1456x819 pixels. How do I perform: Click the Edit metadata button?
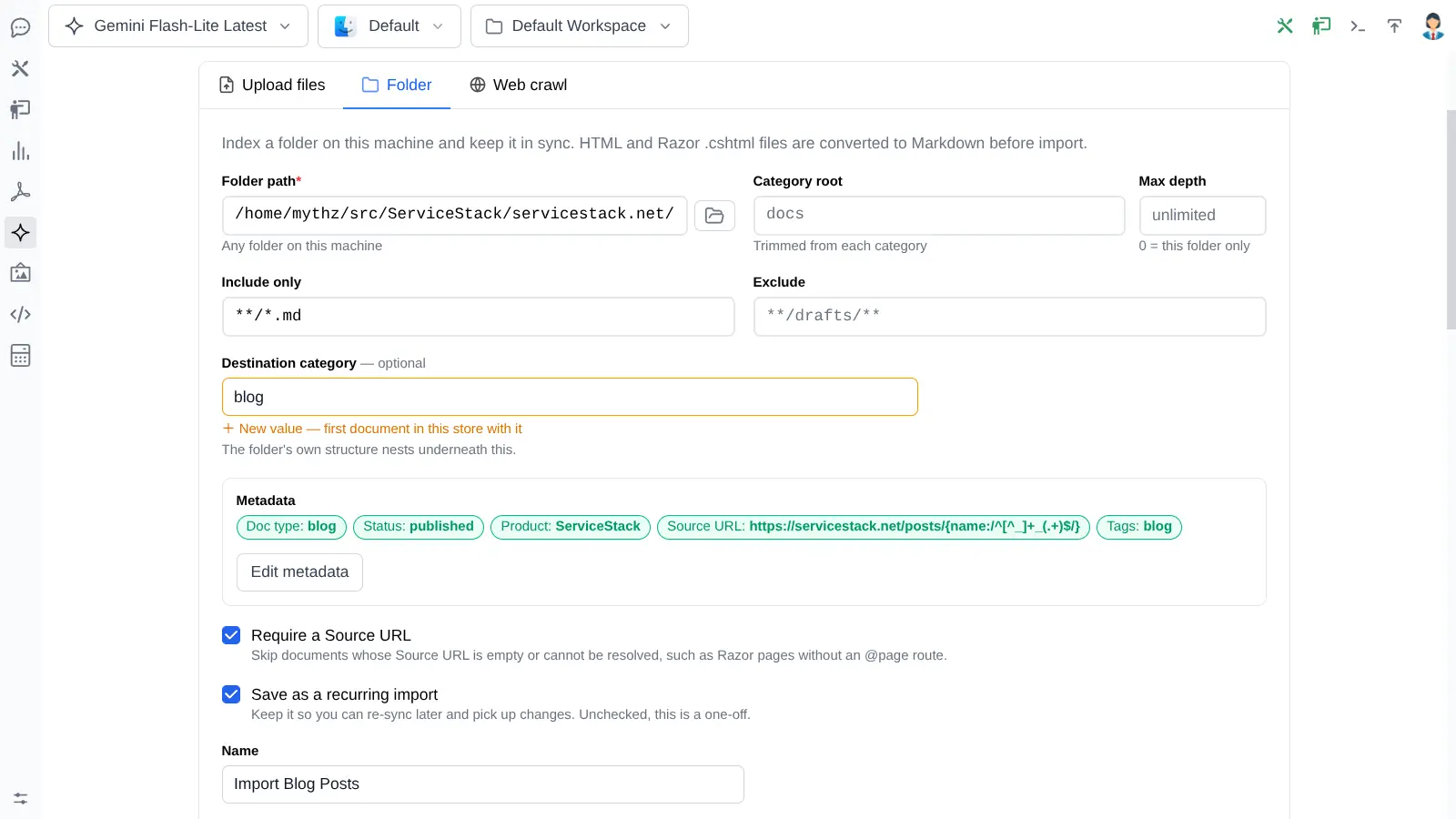tap(299, 572)
